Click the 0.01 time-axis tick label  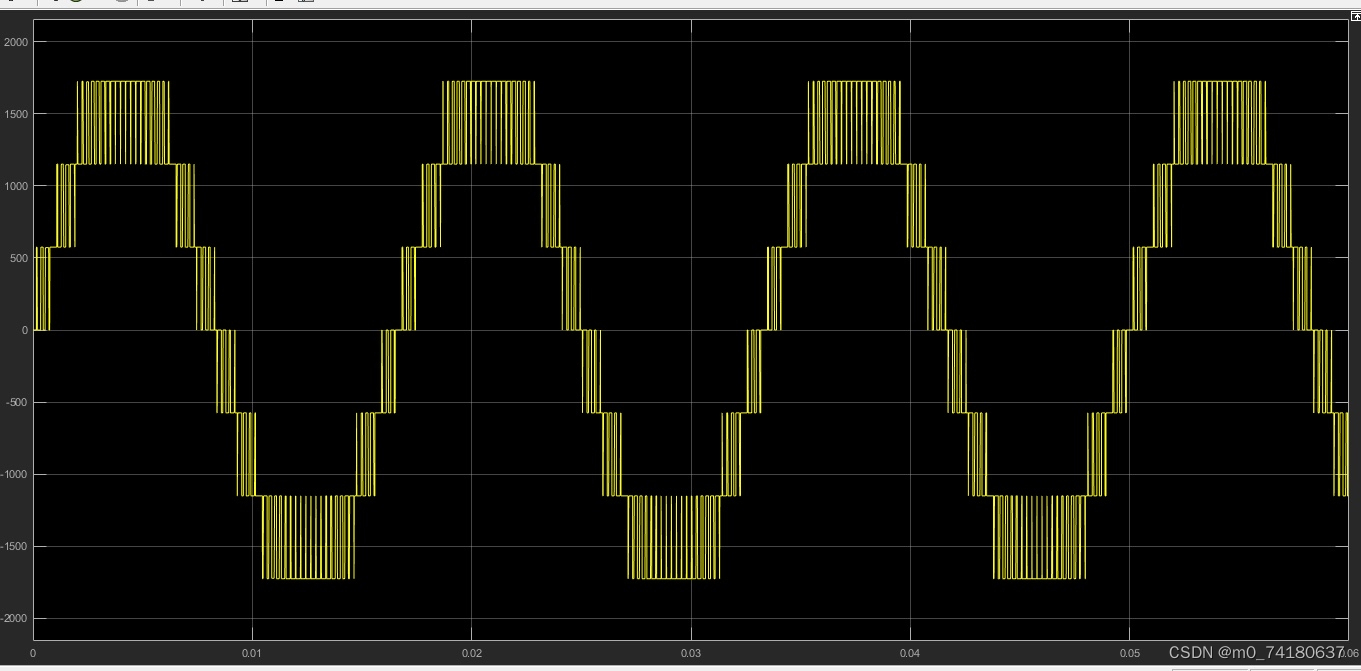(x=253, y=653)
